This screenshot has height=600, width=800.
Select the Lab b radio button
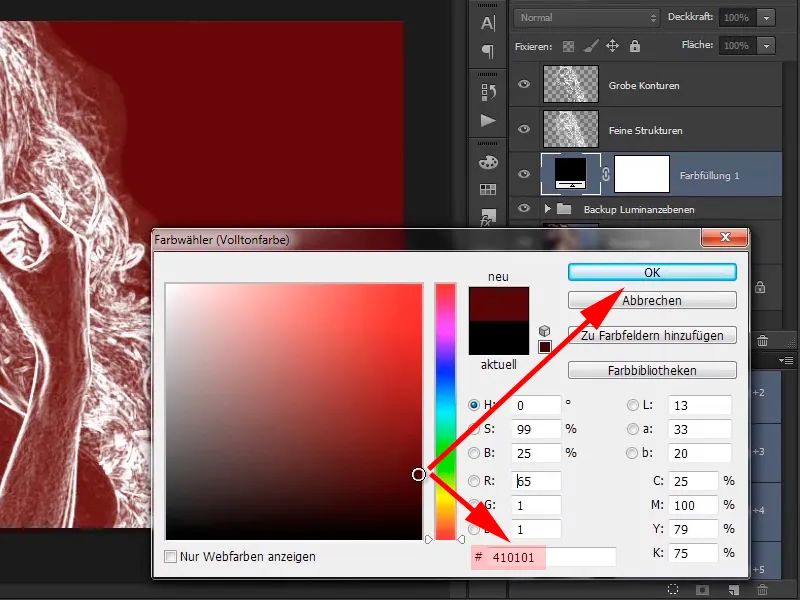[x=633, y=453]
